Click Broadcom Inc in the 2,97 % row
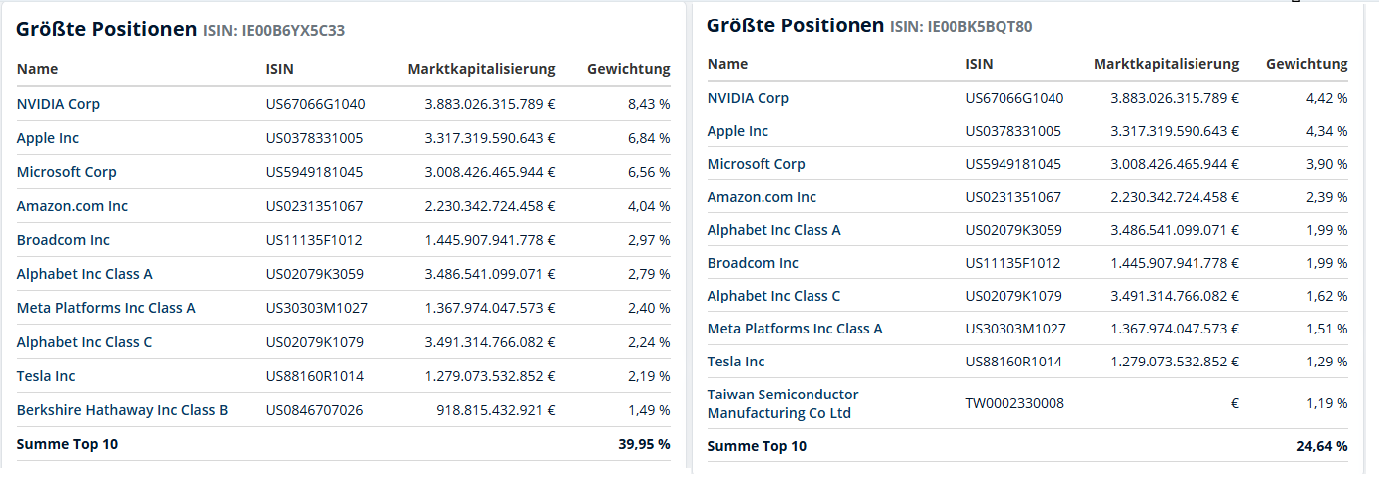Viewport: 1379px width, 483px height. point(63,240)
